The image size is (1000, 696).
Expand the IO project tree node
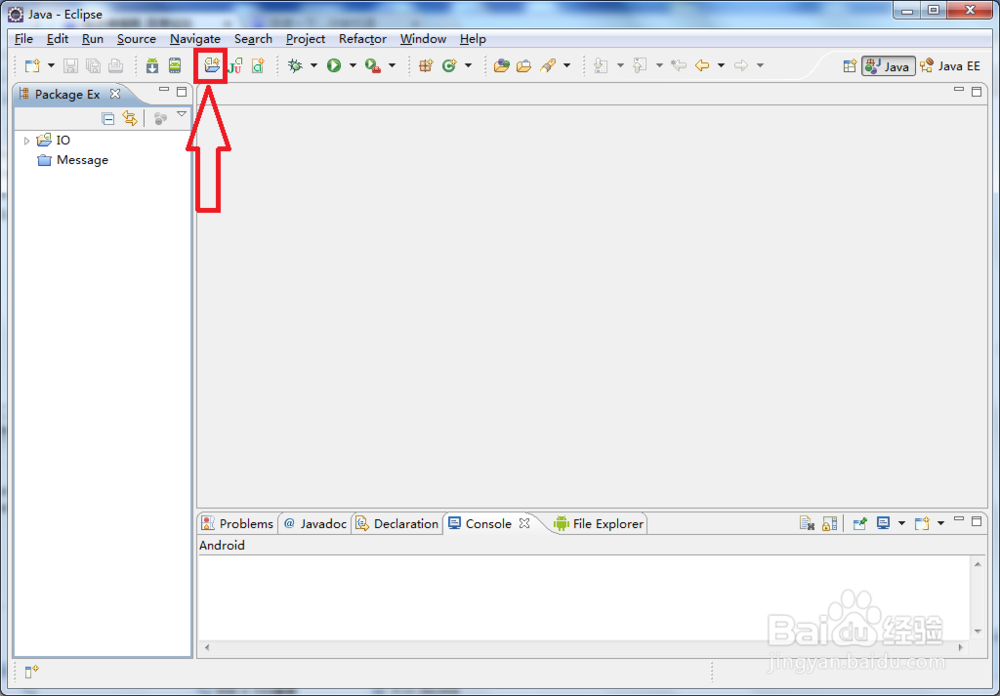(x=26, y=140)
